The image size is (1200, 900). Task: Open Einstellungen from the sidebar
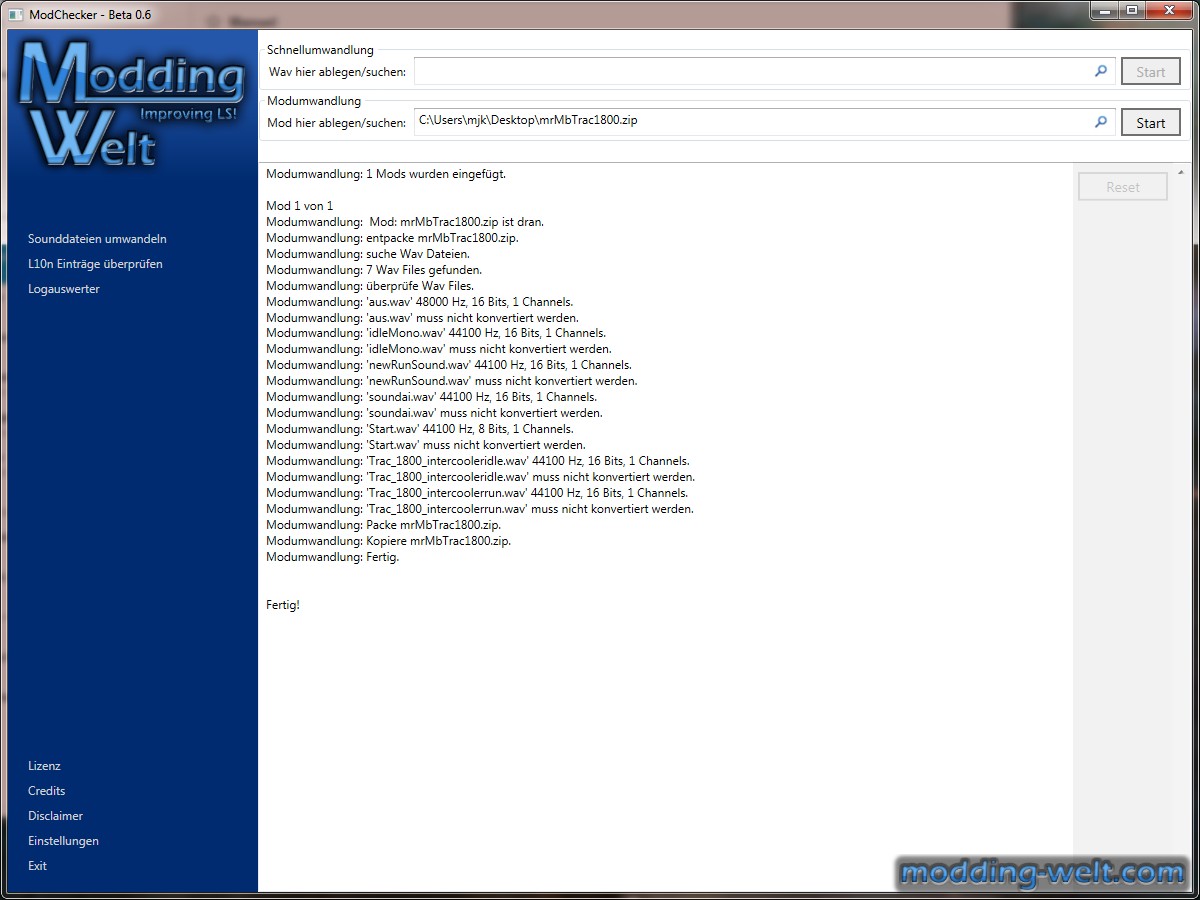coord(63,841)
